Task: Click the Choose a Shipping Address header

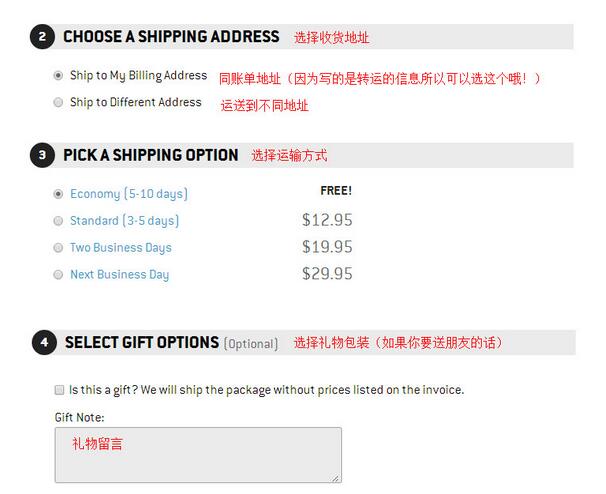Action: pyautogui.click(x=171, y=37)
